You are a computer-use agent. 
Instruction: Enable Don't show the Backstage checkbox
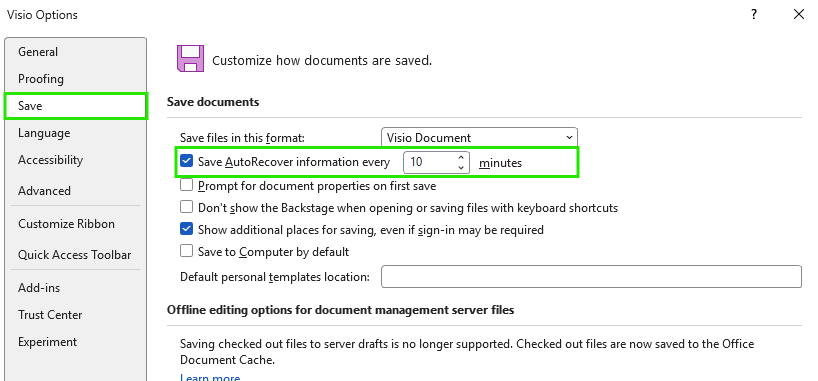click(186, 207)
